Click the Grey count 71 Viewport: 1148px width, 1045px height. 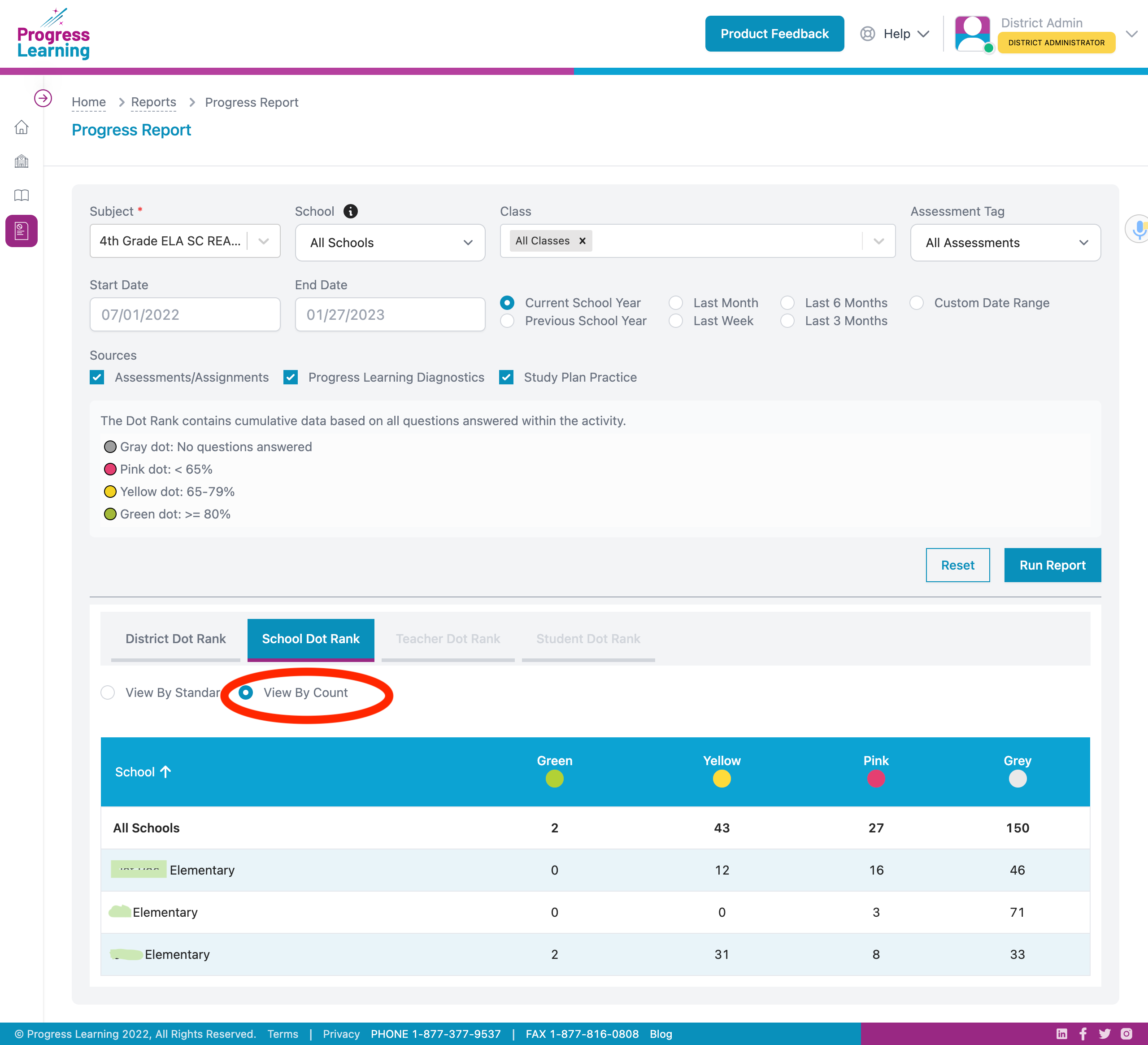[1018, 912]
